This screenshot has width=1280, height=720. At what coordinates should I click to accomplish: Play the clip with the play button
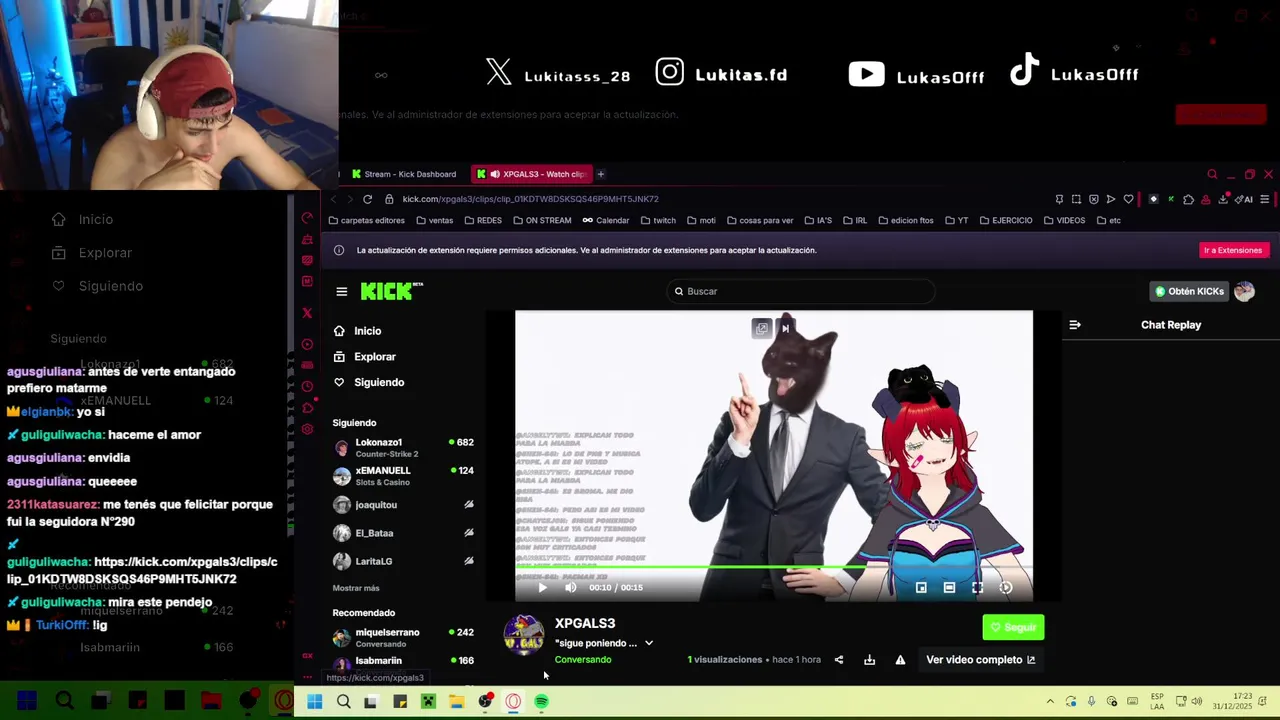pyautogui.click(x=542, y=587)
